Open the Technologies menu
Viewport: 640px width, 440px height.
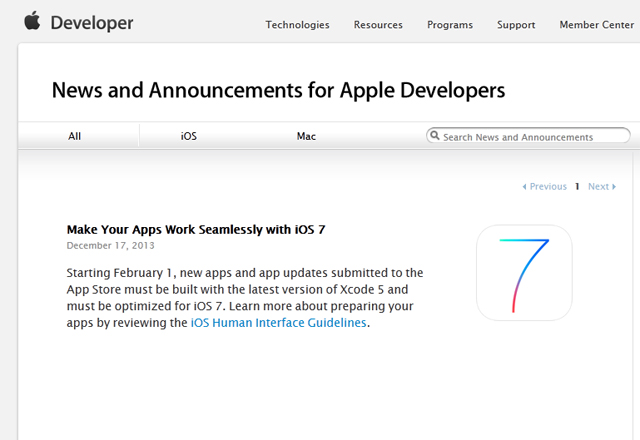click(297, 25)
